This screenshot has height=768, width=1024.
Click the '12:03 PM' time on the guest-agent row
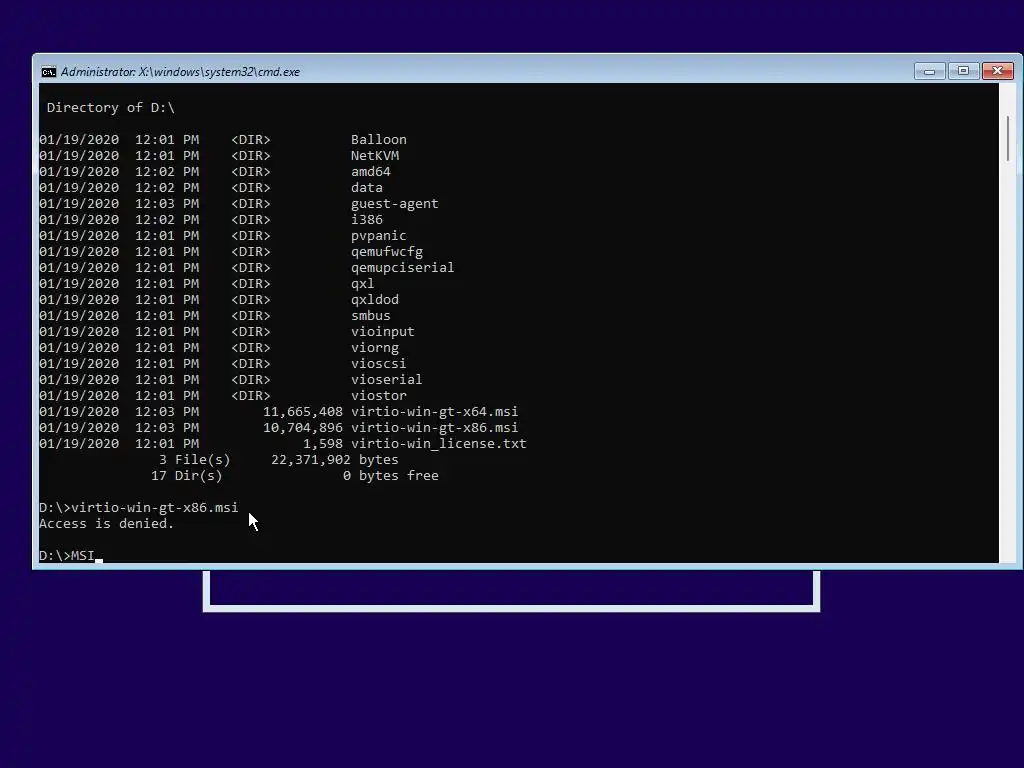pos(167,204)
